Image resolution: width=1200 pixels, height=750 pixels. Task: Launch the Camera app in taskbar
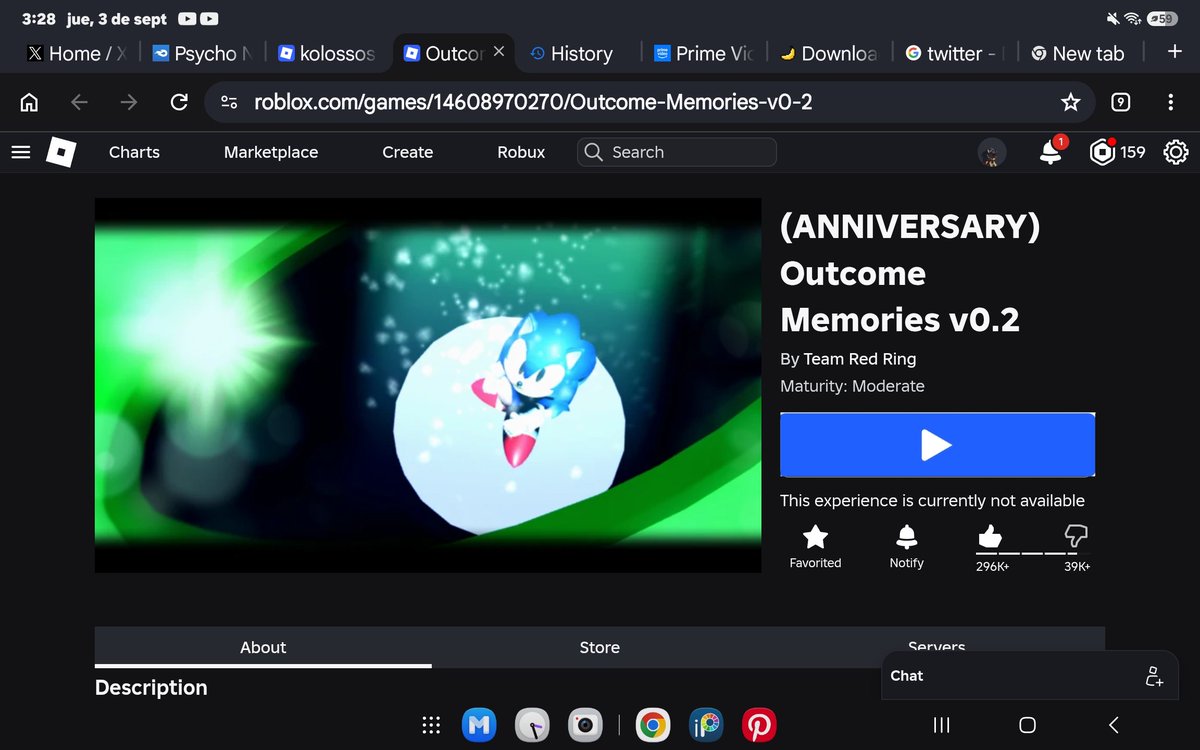586,725
